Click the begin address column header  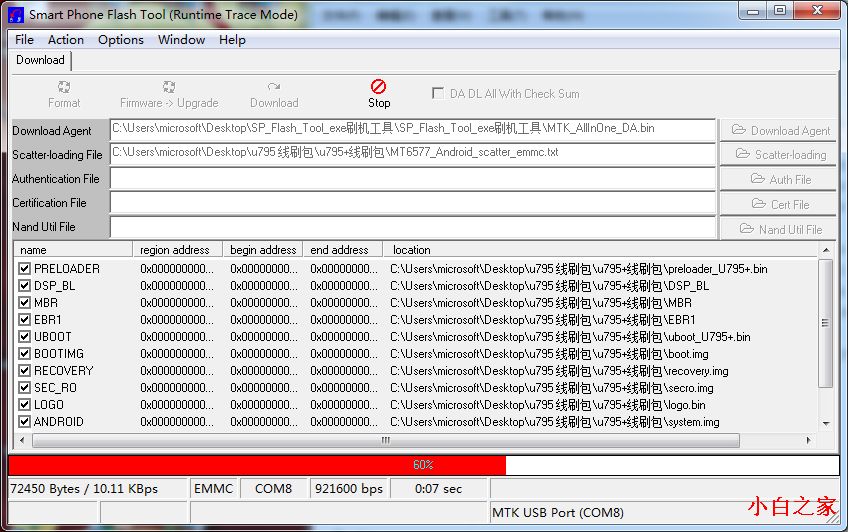click(x=263, y=250)
